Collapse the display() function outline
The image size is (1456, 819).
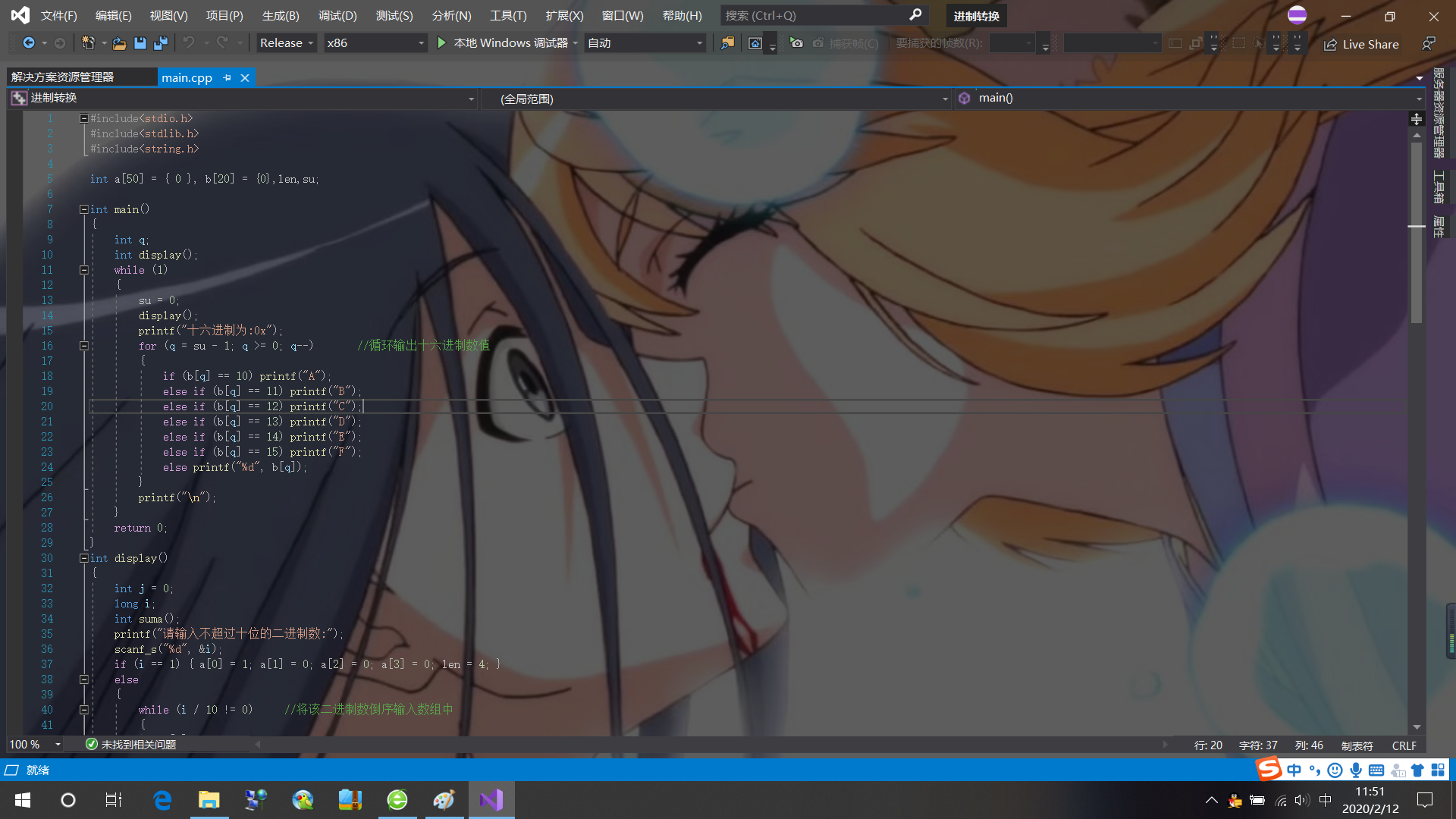click(x=84, y=558)
